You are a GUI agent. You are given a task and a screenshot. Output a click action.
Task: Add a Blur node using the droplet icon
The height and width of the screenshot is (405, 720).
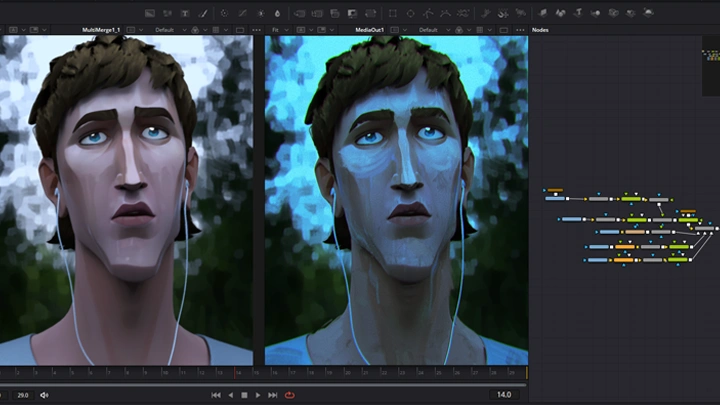coord(277,13)
